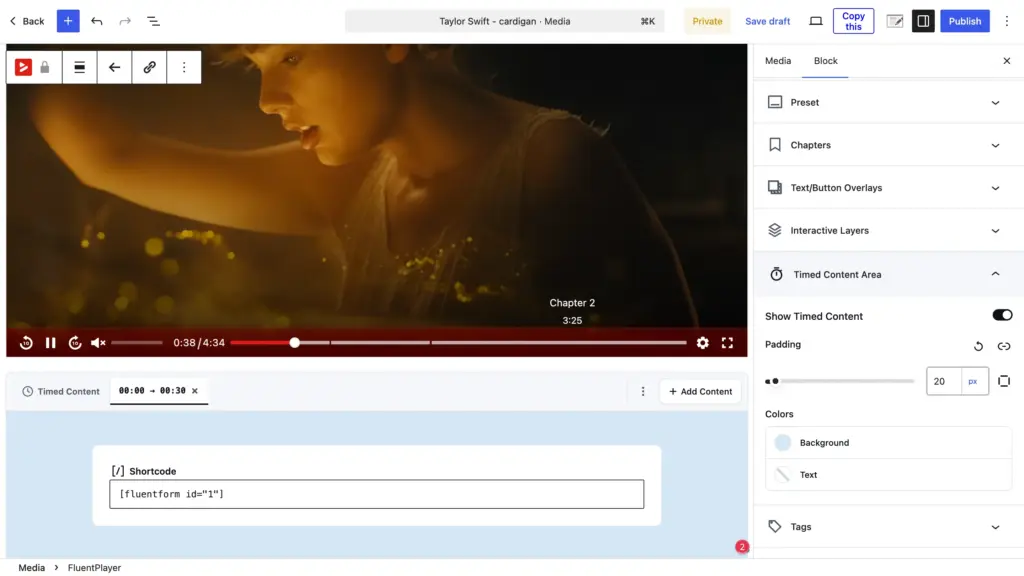Adjust the padding slider

tap(840, 381)
